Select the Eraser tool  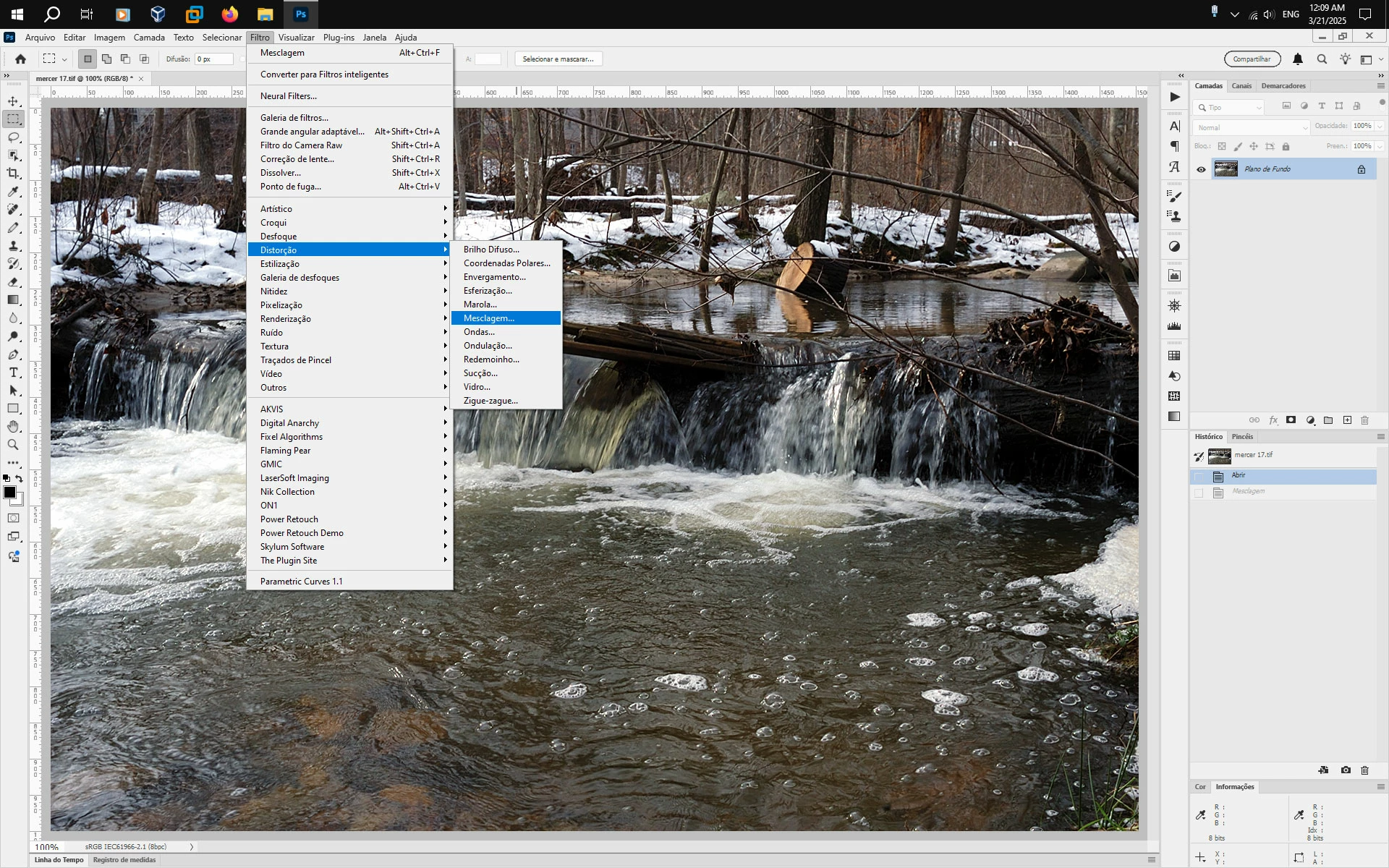[13, 282]
